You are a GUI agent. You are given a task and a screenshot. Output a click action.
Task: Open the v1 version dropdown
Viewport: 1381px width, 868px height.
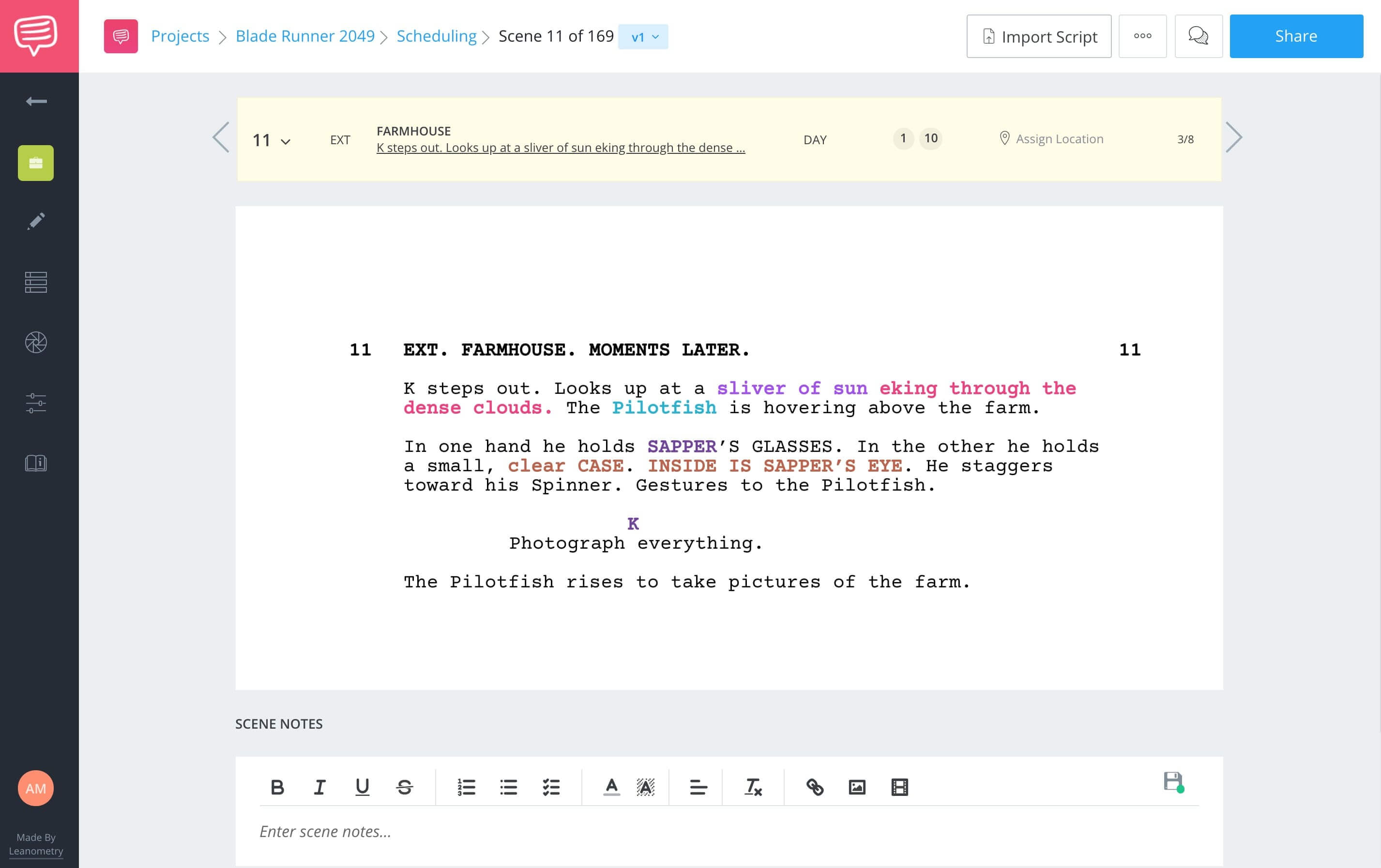pyautogui.click(x=643, y=37)
